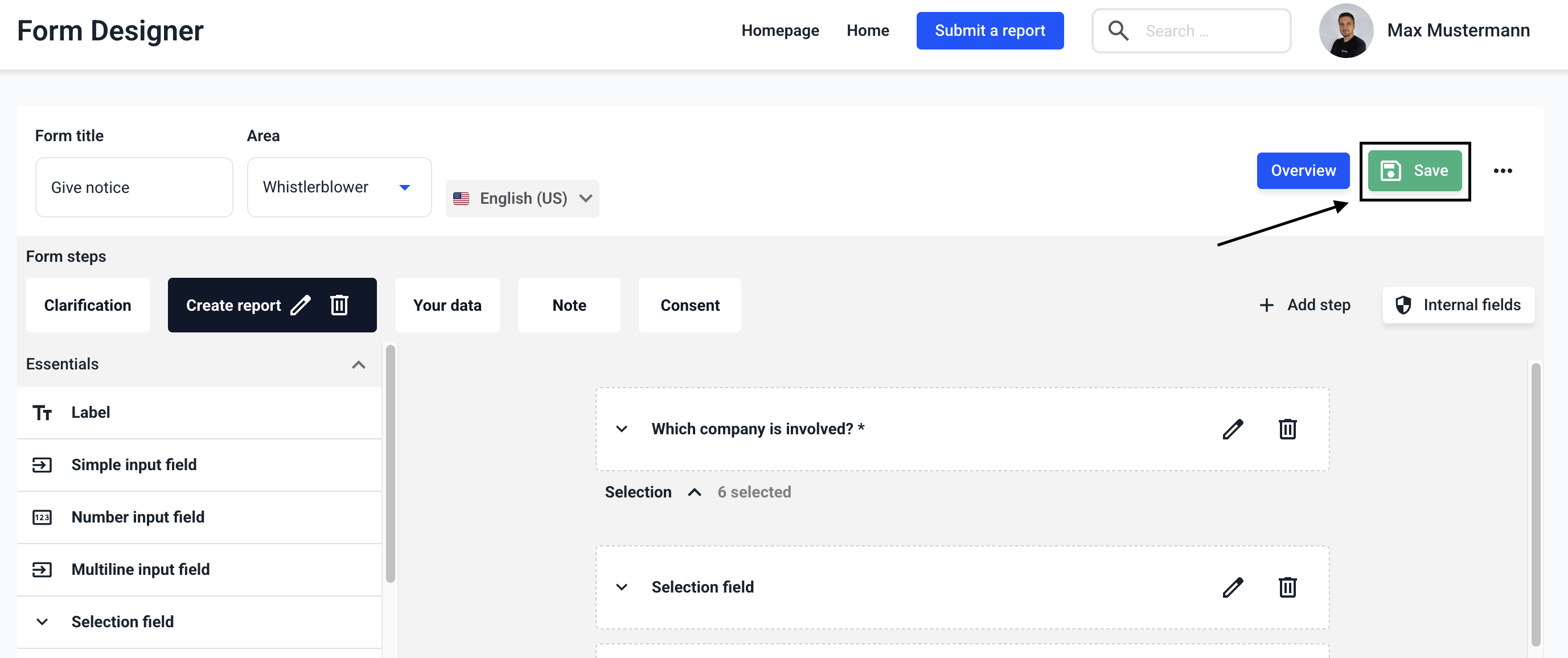Viewport: 1568px width, 658px height.
Task: Open the Whistlerblower area dropdown
Action: click(x=339, y=187)
